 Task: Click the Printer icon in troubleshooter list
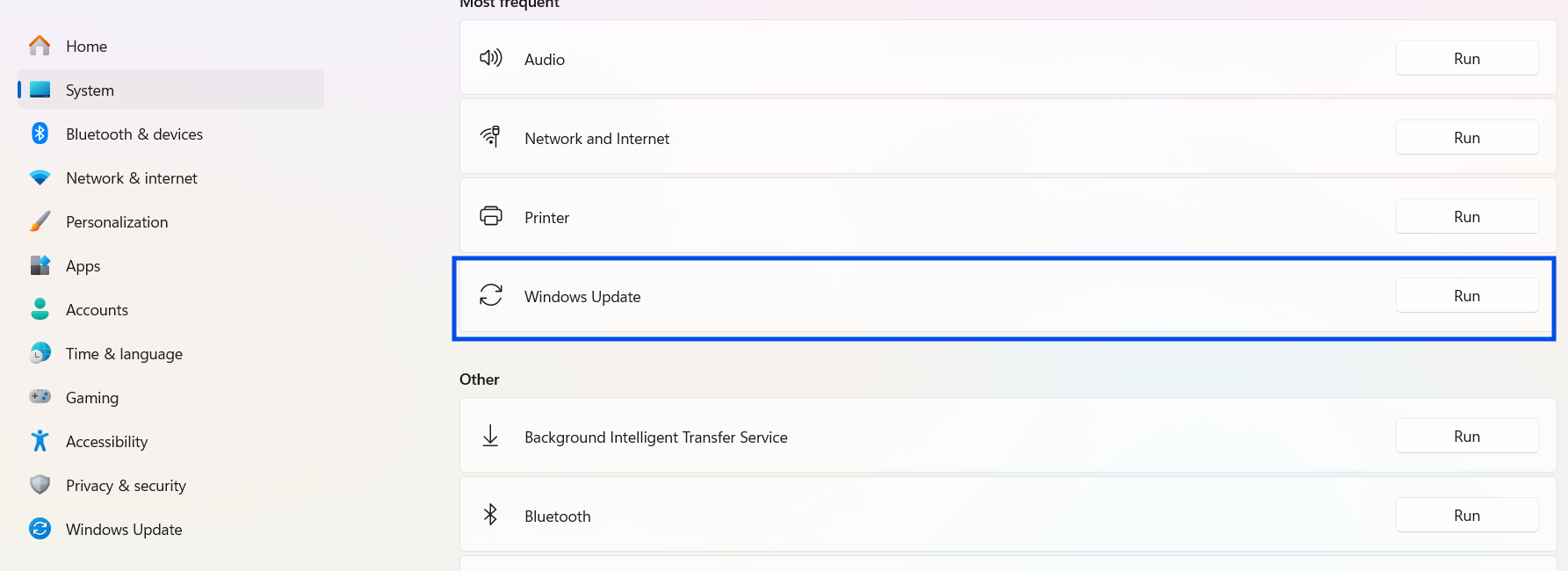(491, 216)
